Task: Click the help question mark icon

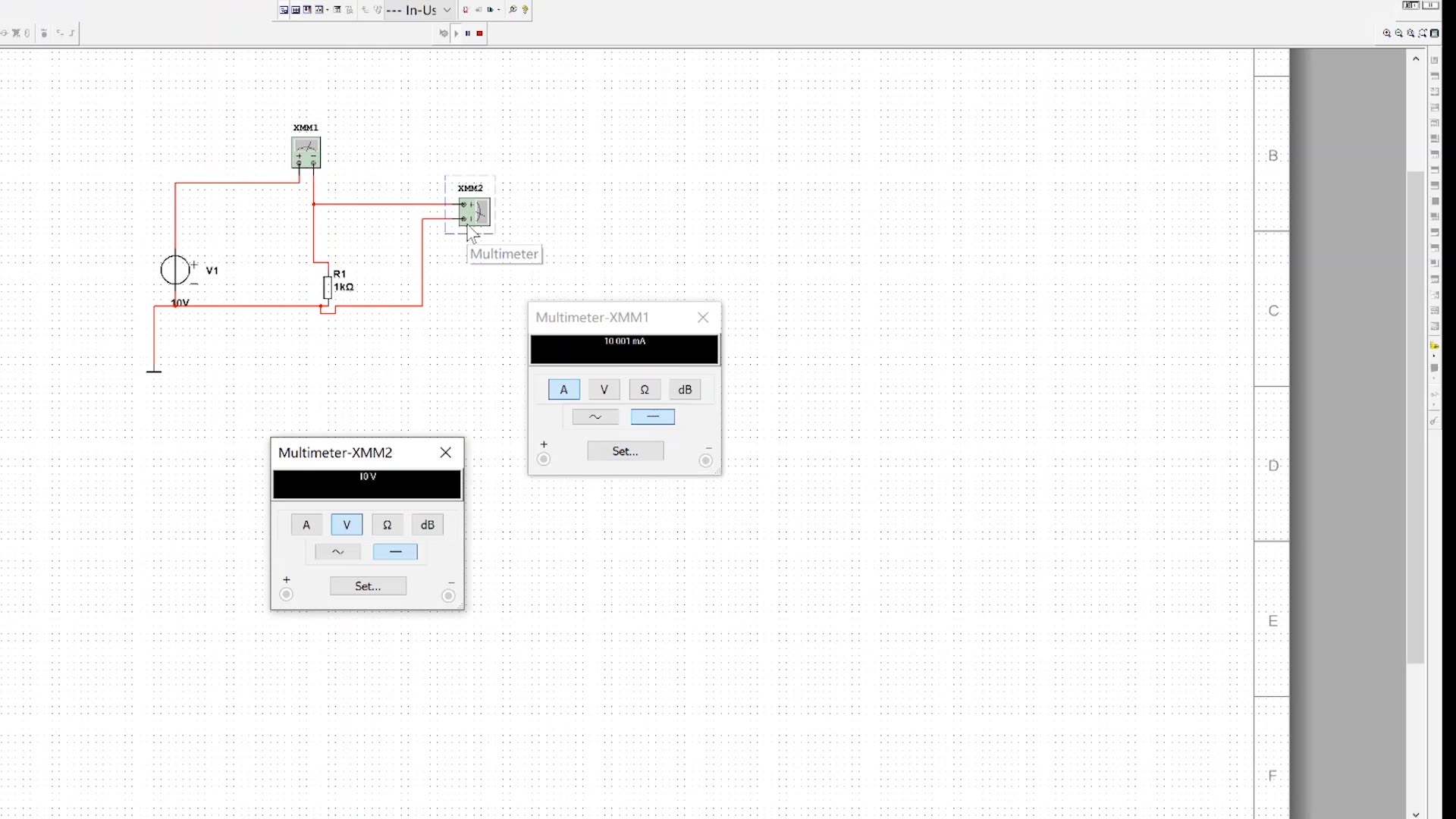Action: pos(525,10)
